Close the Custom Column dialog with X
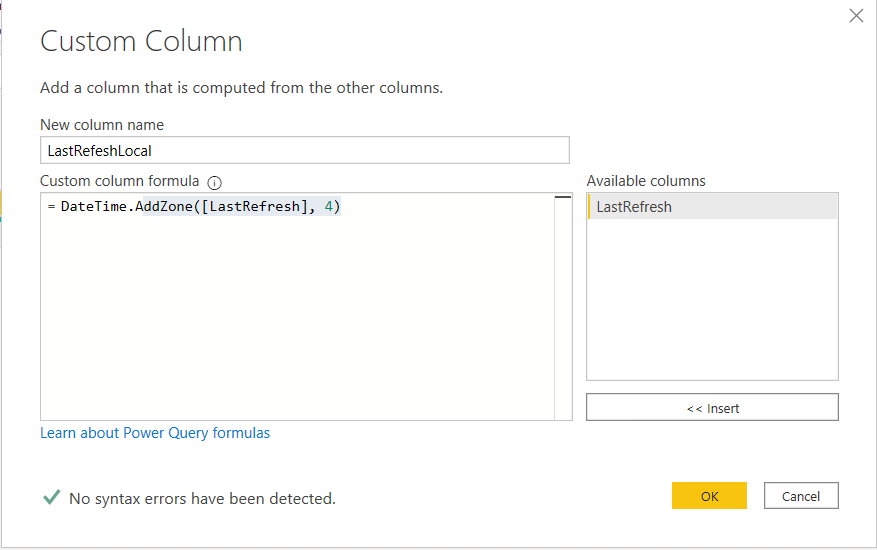 856,16
